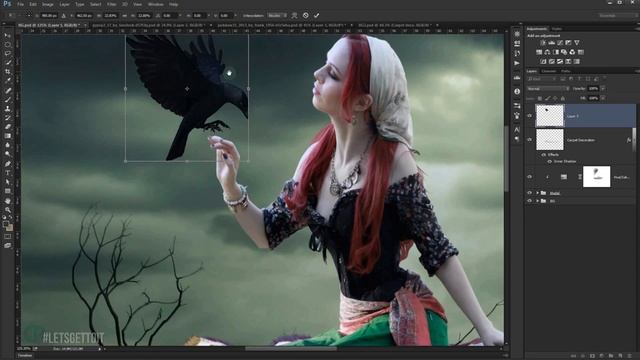Open the Filter menu
The height and width of the screenshot is (360, 640).
(x=111, y=4)
